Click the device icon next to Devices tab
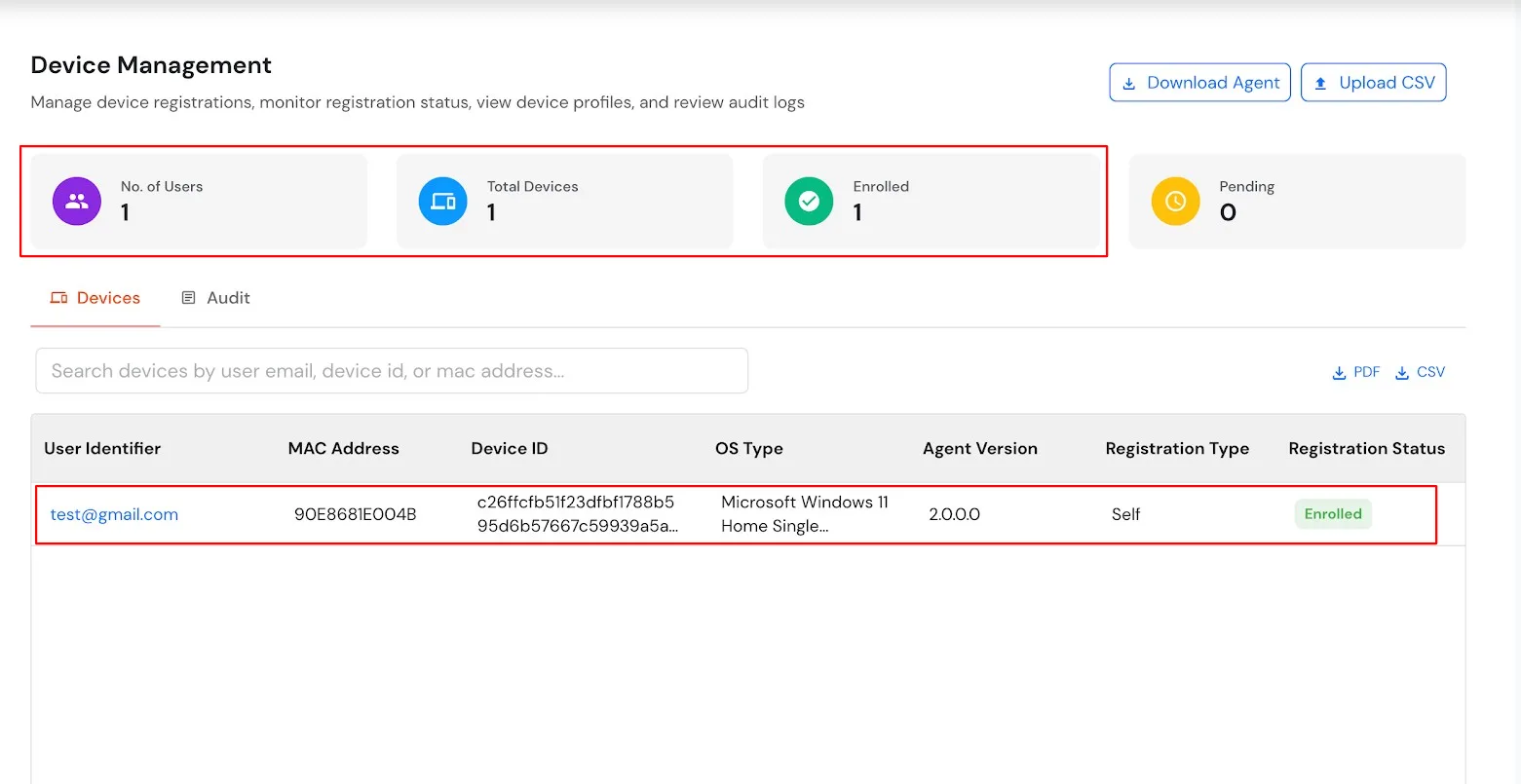1521x784 pixels. (58, 298)
